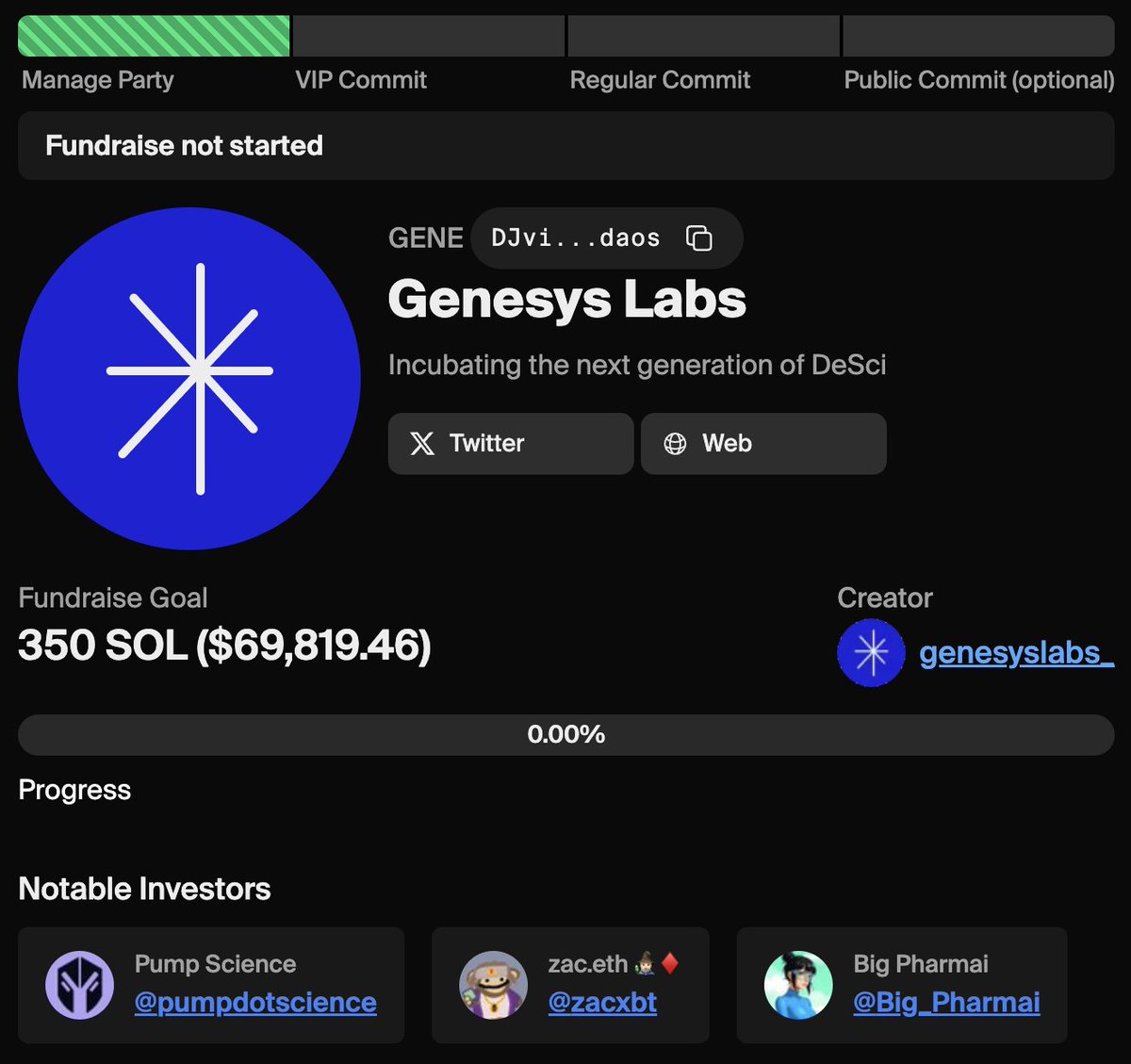Select the Public Commit (optional) stage bar
Image resolution: width=1131 pixels, height=1064 pixels.
(x=979, y=36)
